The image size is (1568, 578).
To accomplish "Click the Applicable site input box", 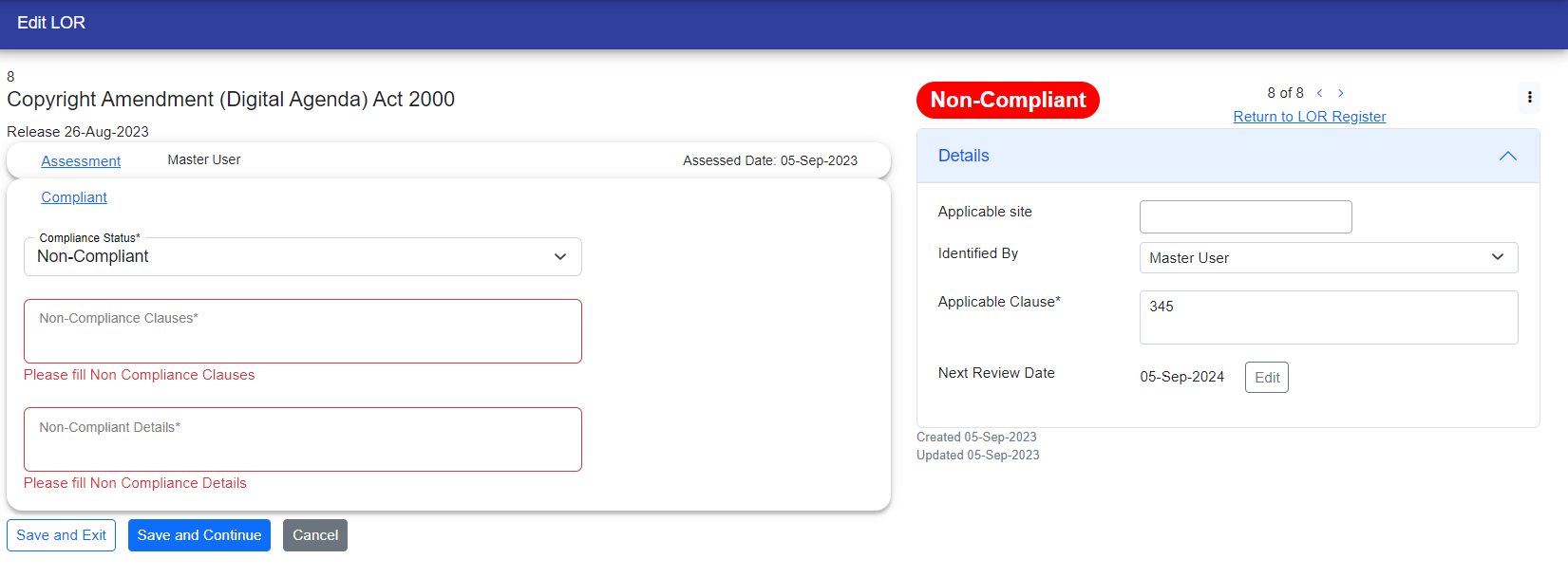I will [1245, 217].
